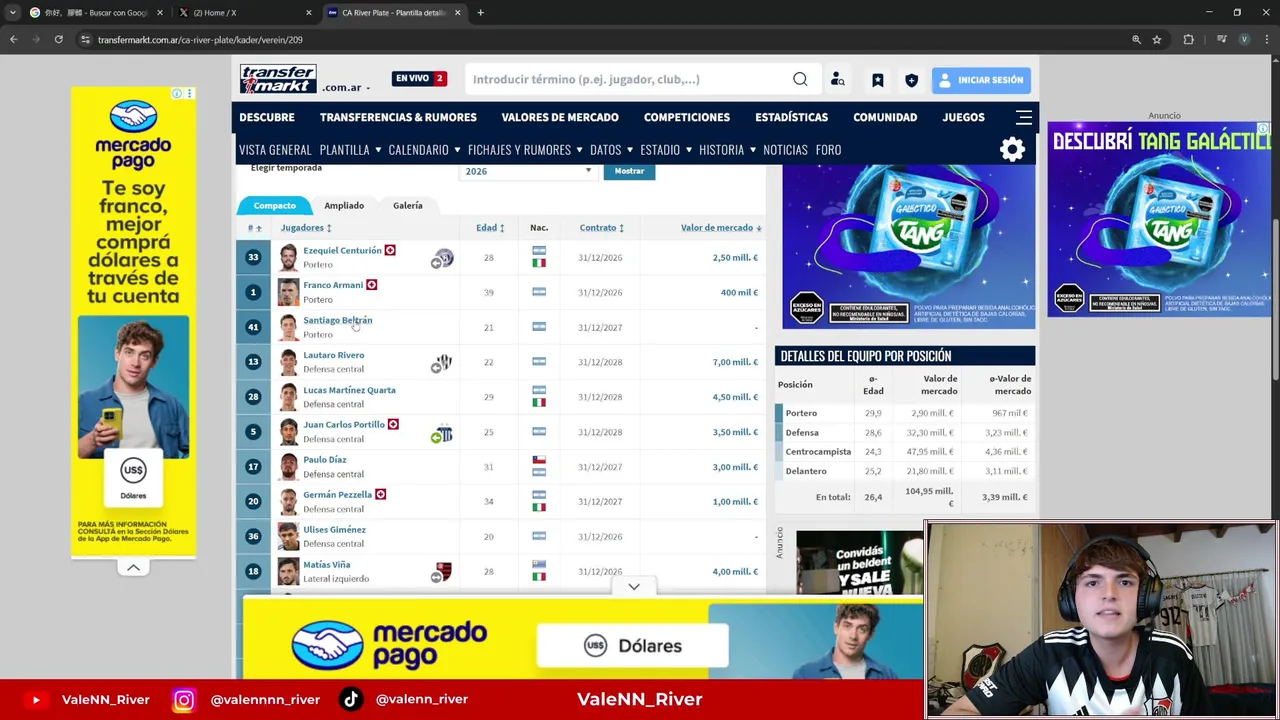This screenshot has width=1280, height=720.
Task: Open the settings gear icon
Action: pos(1012,150)
